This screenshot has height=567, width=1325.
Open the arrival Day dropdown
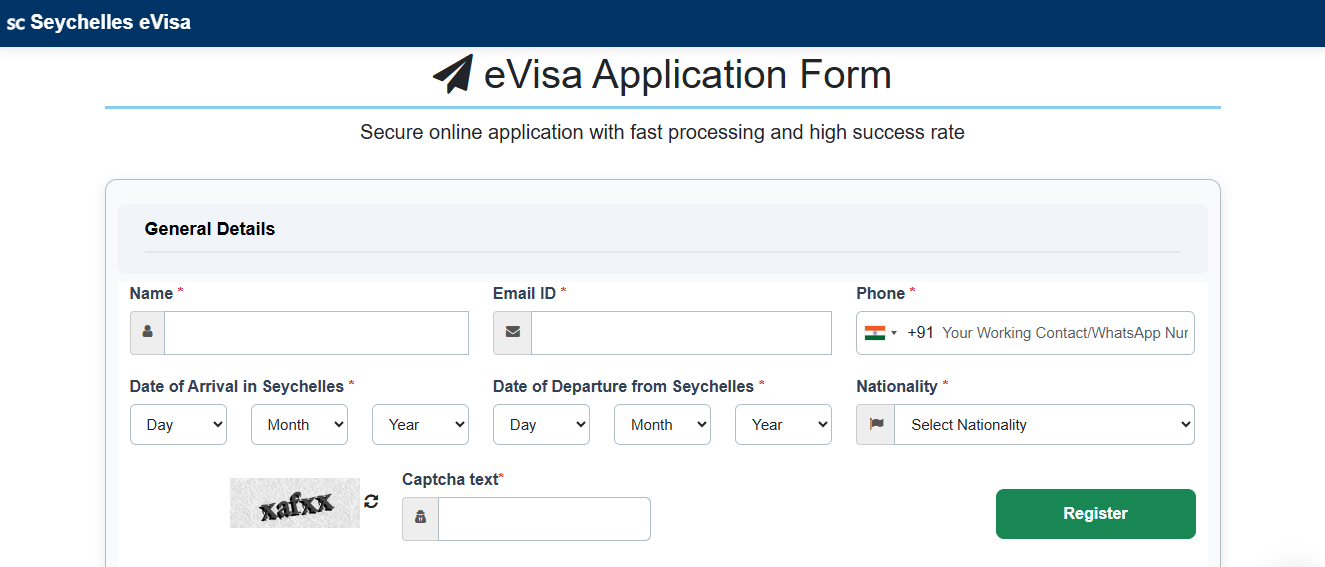(x=178, y=424)
